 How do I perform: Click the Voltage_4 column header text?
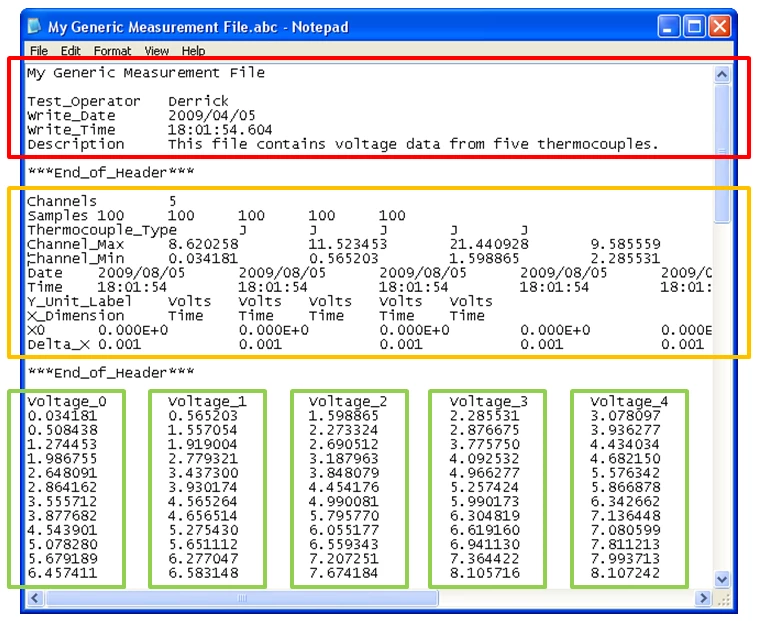(628, 402)
